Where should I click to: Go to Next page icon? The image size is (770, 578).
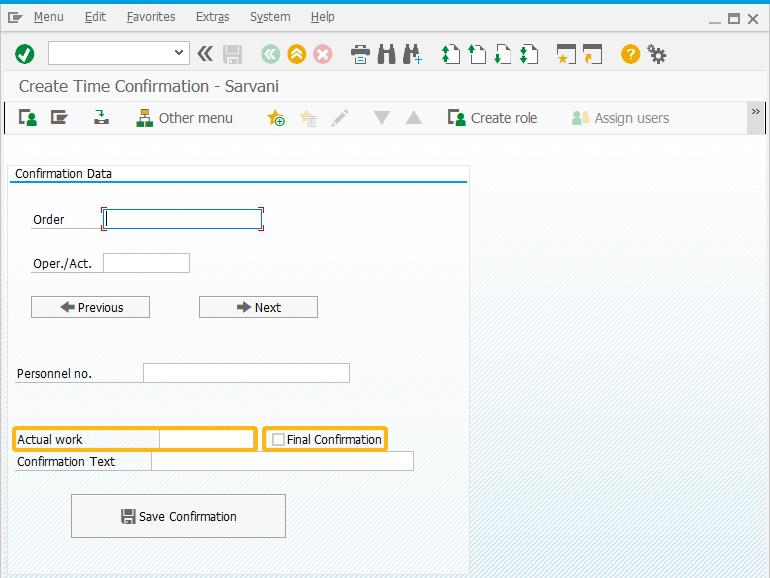[502, 54]
